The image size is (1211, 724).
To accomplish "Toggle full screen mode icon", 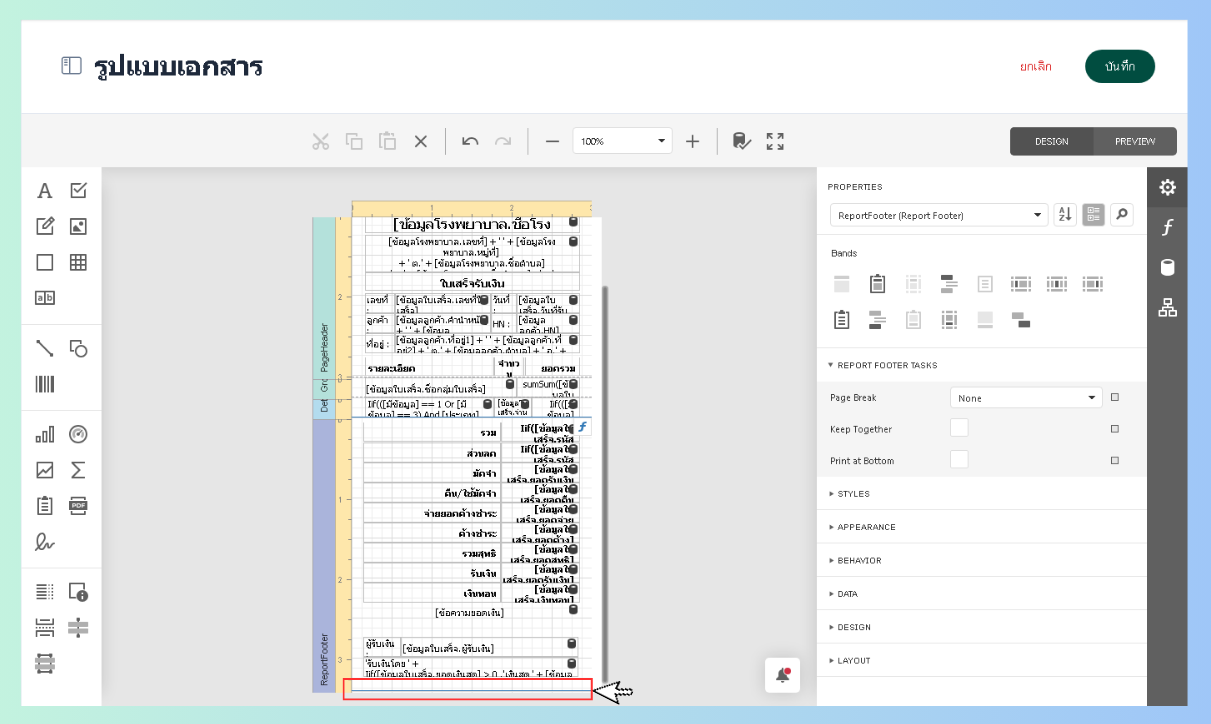I will click(x=775, y=141).
